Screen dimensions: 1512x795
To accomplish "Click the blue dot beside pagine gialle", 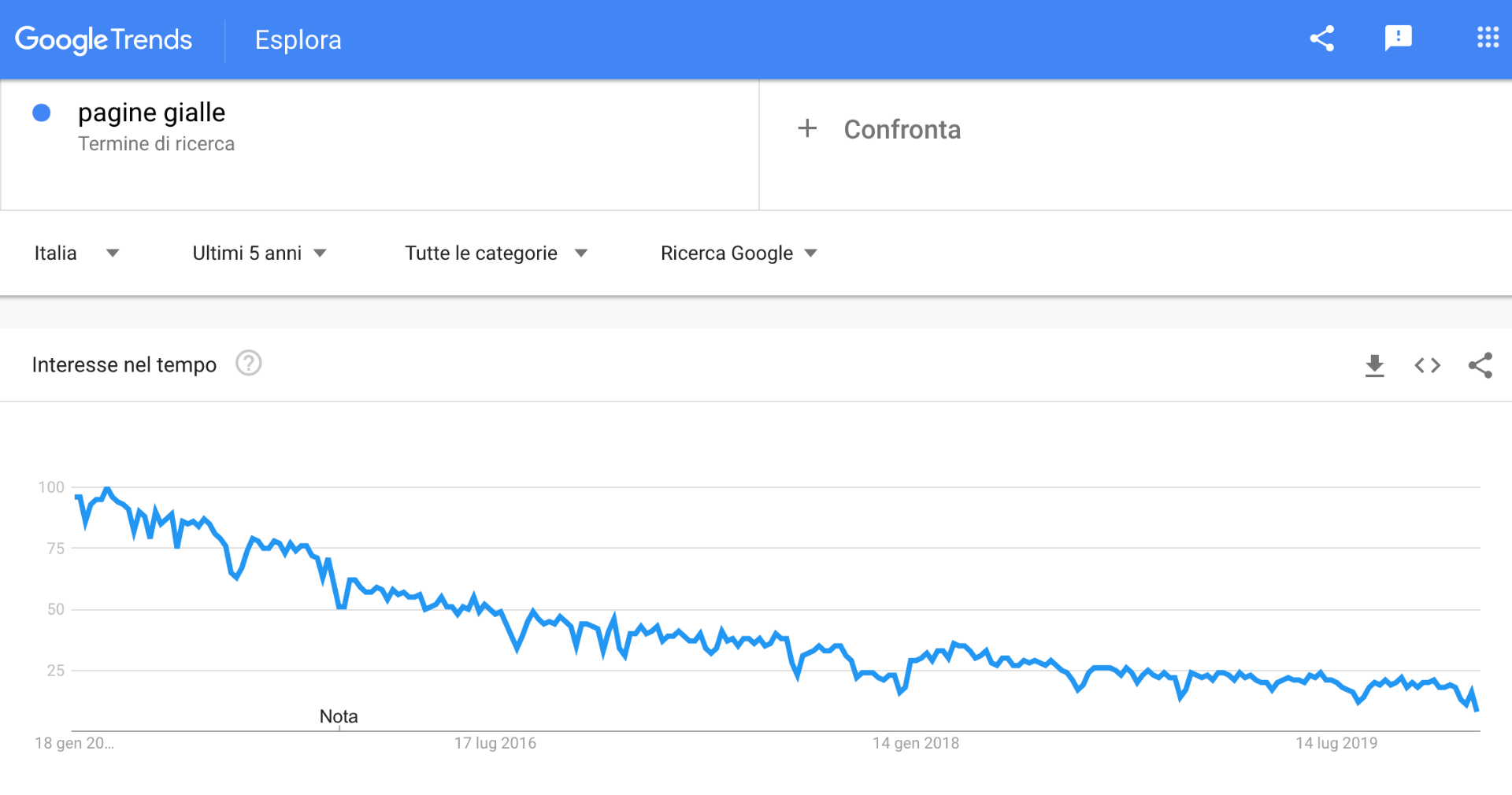I will point(42,113).
